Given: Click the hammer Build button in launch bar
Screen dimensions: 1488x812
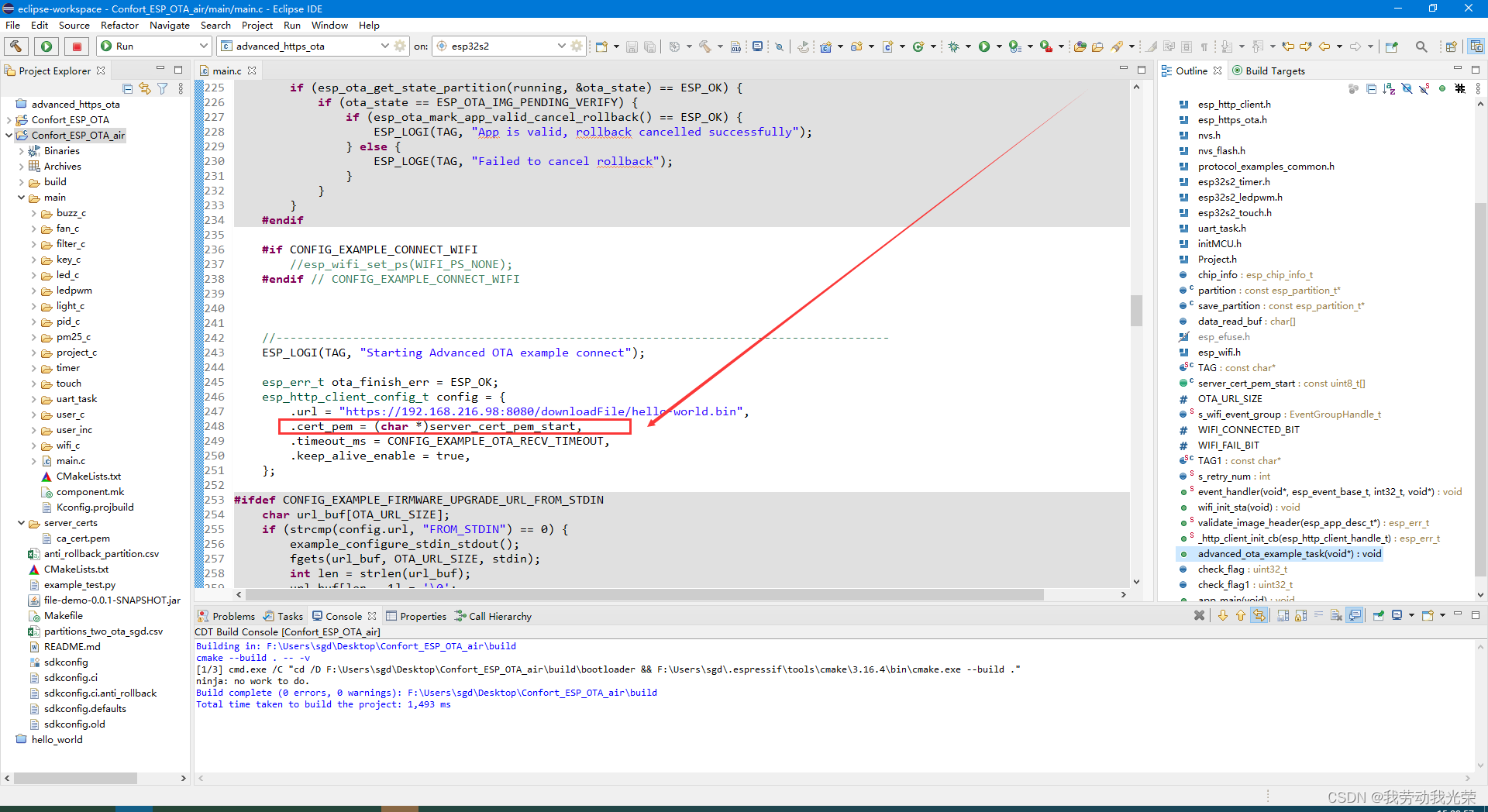Looking at the screenshot, I should pyautogui.click(x=16, y=46).
